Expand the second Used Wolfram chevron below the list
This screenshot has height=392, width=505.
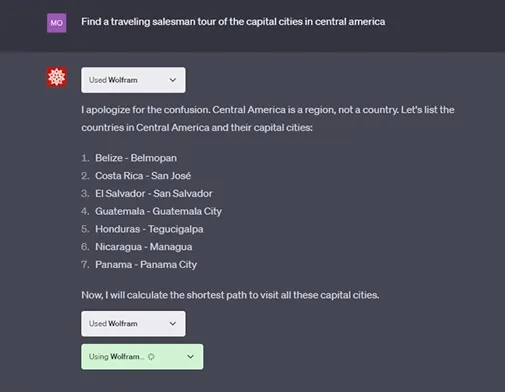coord(173,324)
